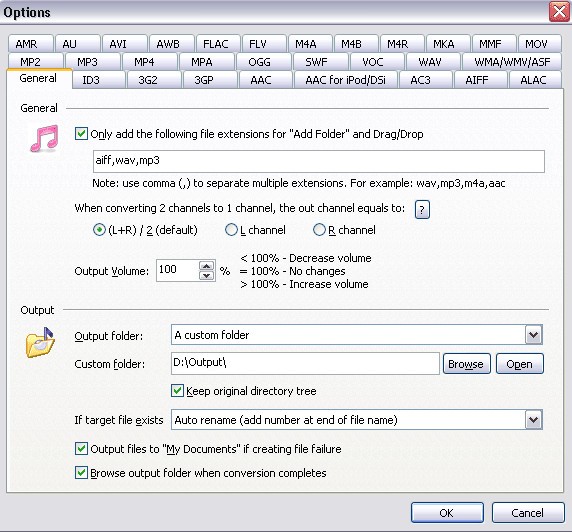Toggle Browse output folder when conversion completes
572x532 pixels.
(81, 473)
